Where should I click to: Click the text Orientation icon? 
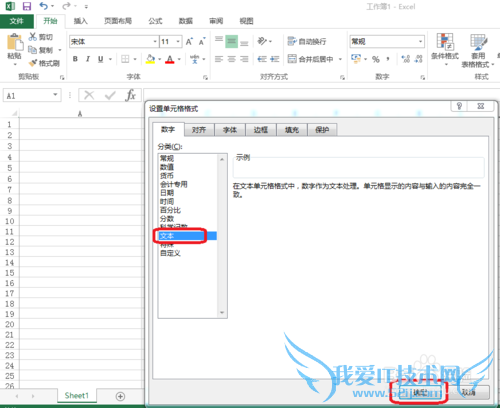(262, 41)
